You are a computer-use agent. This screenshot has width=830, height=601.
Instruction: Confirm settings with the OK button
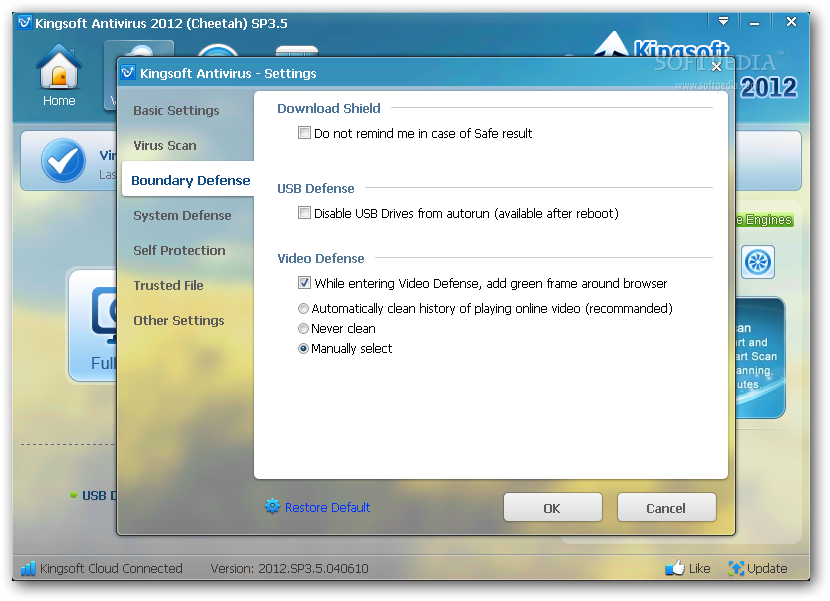pos(553,507)
